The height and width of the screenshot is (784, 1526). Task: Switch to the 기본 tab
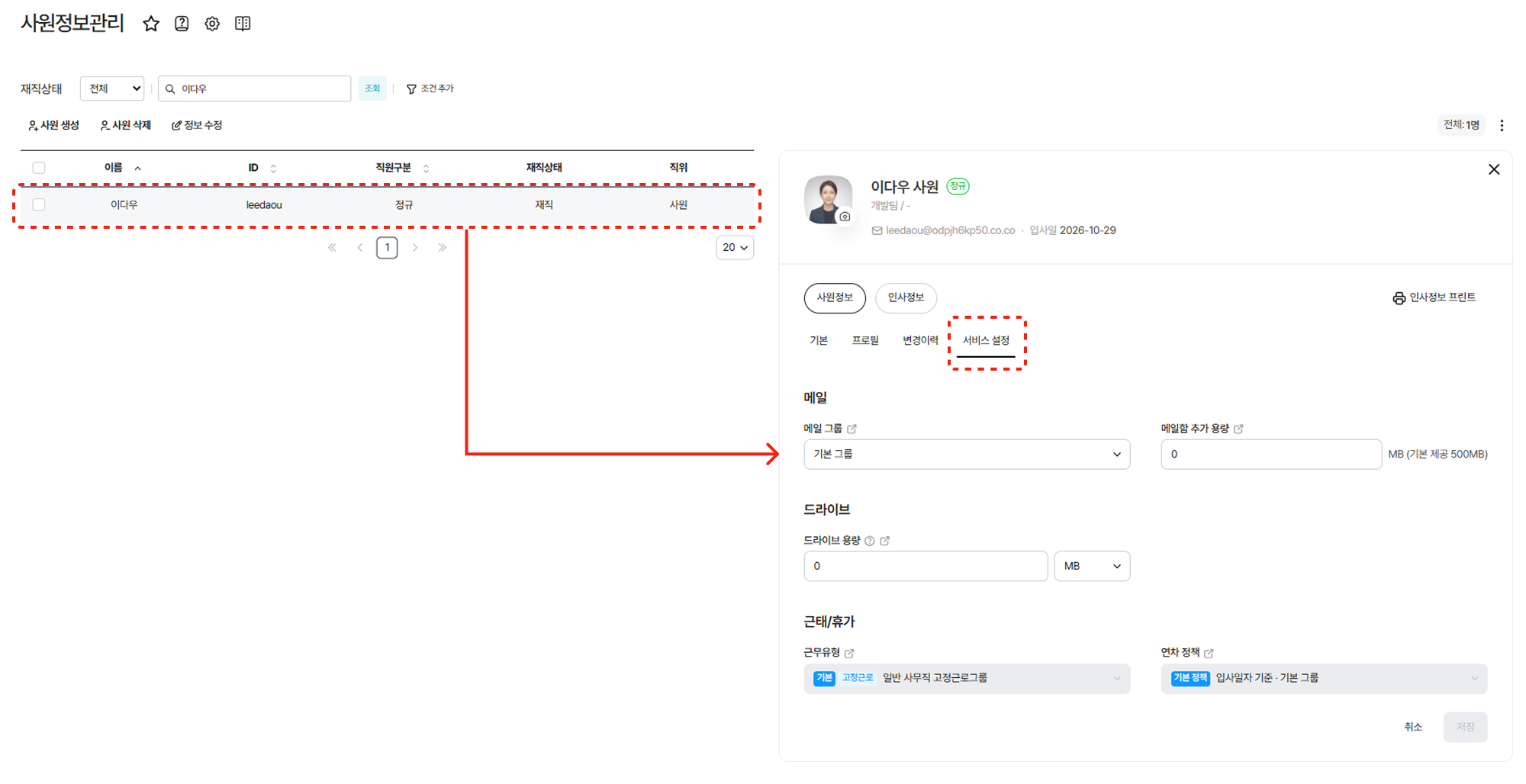[x=819, y=340]
